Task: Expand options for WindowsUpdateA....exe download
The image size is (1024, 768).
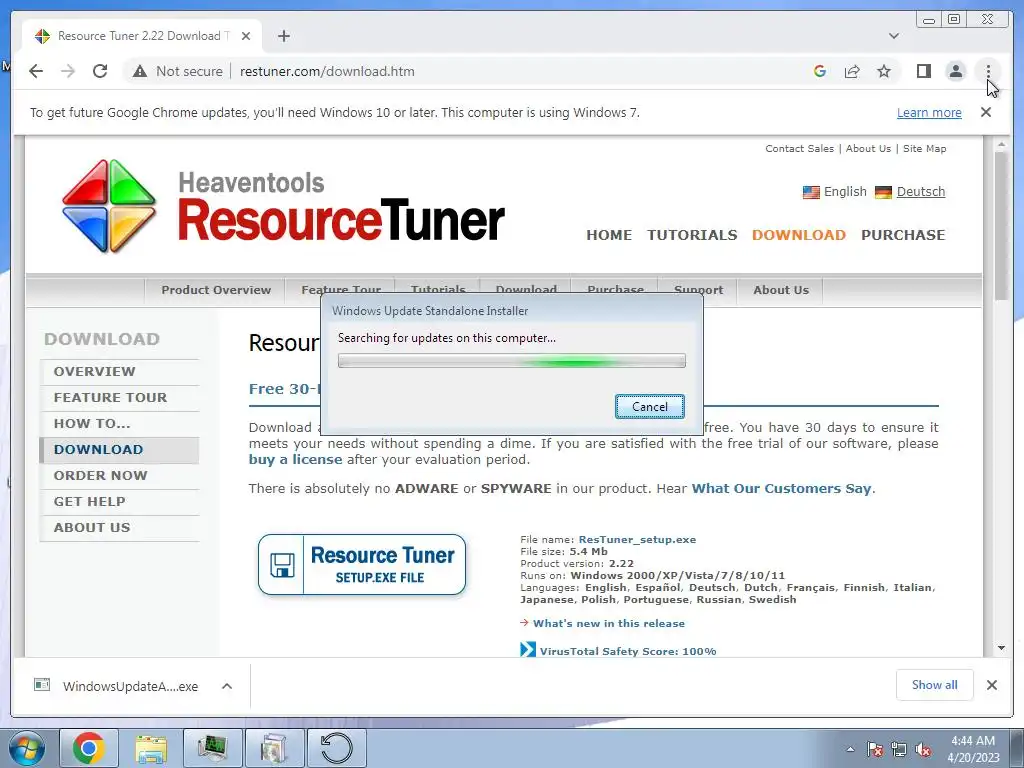Action: (227, 686)
